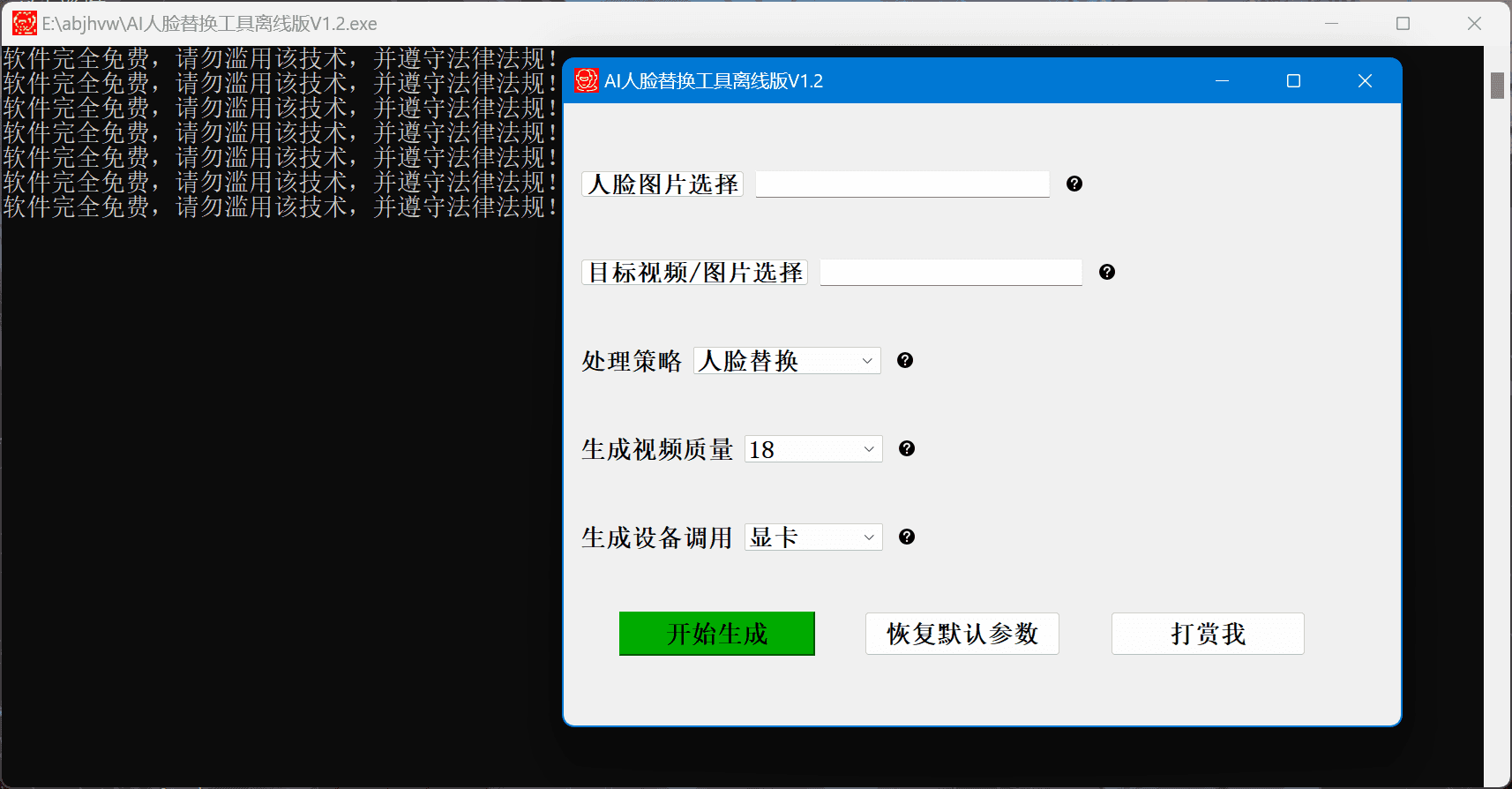
Task: Click help icon beside 人脸图片选择 field
Action: (1074, 184)
